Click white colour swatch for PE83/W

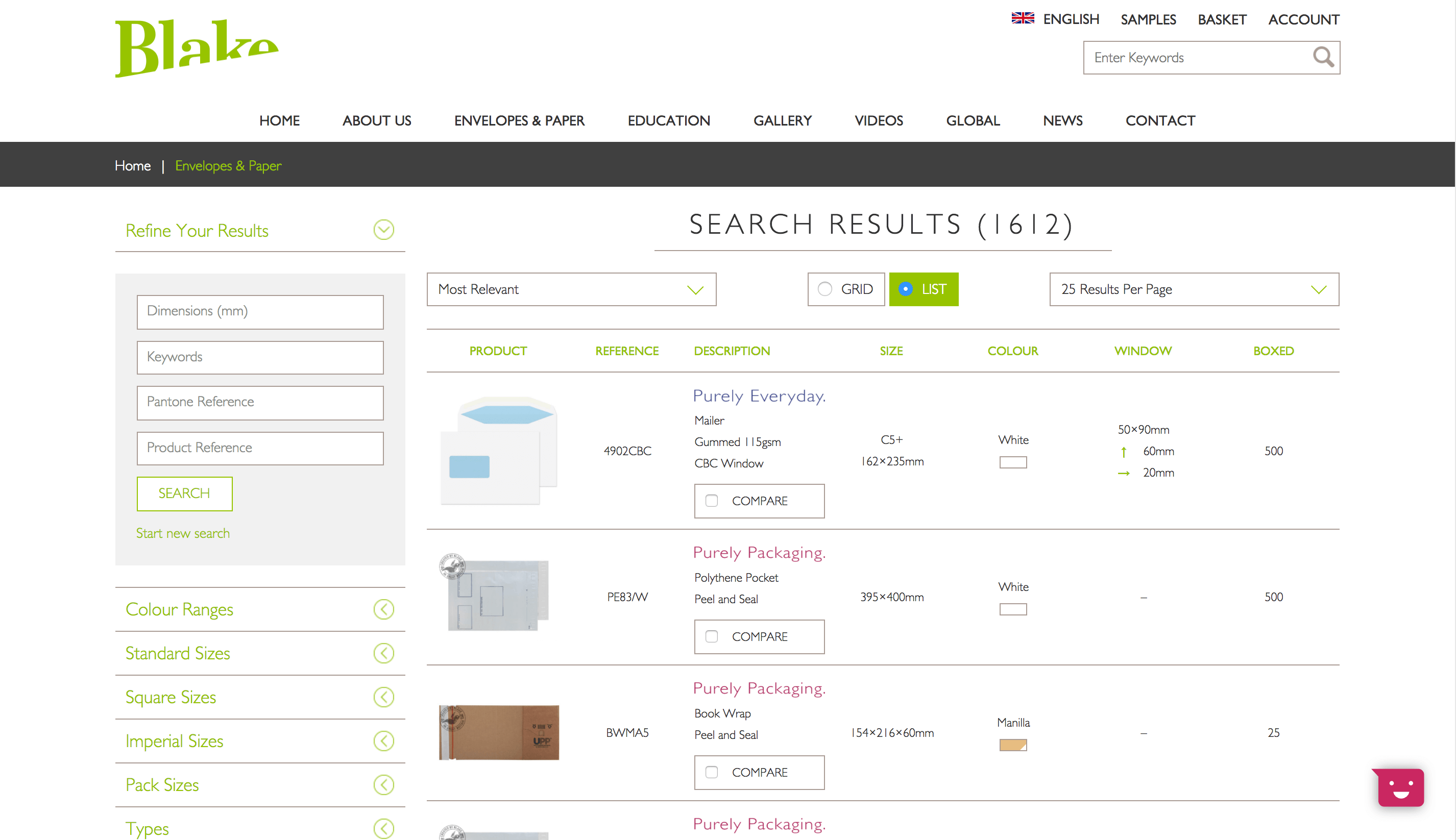[1013, 609]
